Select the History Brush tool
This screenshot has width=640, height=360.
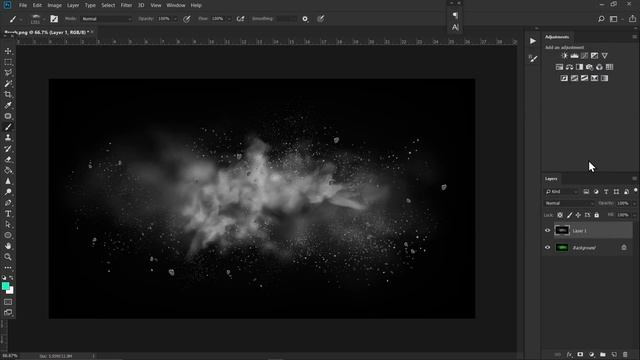click(x=8, y=149)
